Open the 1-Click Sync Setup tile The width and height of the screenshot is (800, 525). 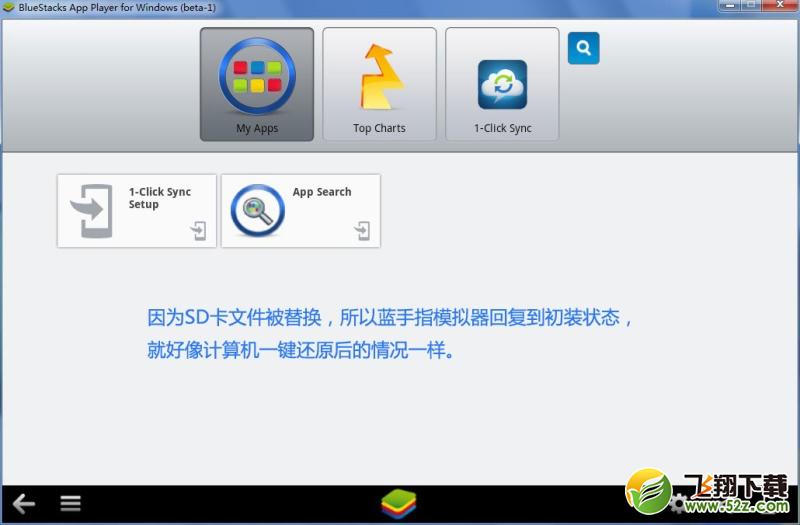(137, 211)
